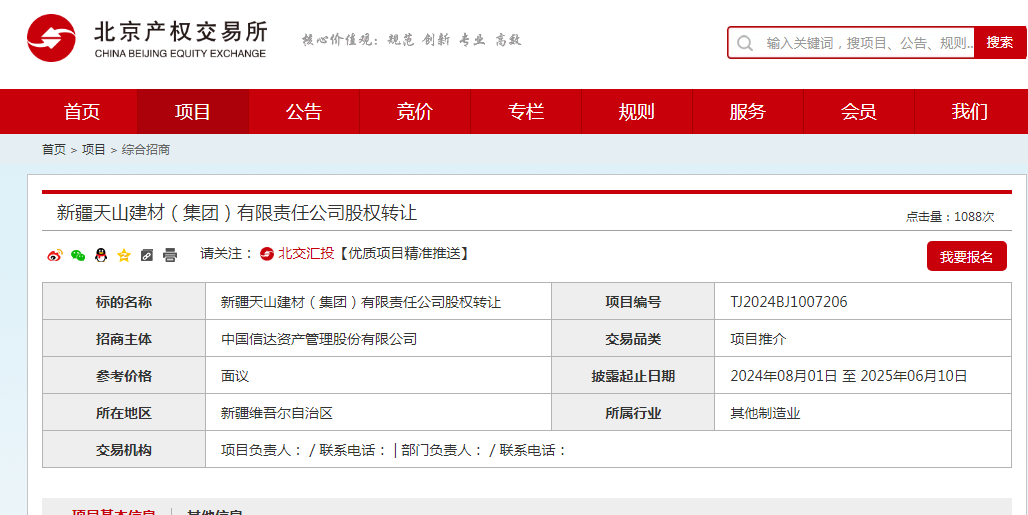1028x515 pixels.
Task: Click the 披露起止日期 label cell
Action: [633, 376]
